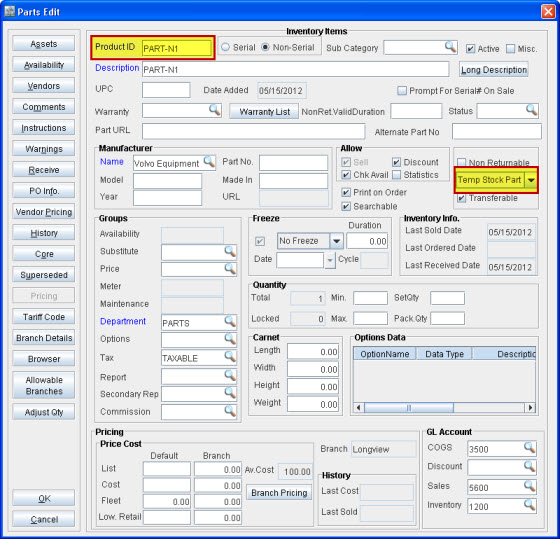Viewport: 560px width, 539px height.
Task: Enable the Statistics checkbox
Action: coord(396,175)
